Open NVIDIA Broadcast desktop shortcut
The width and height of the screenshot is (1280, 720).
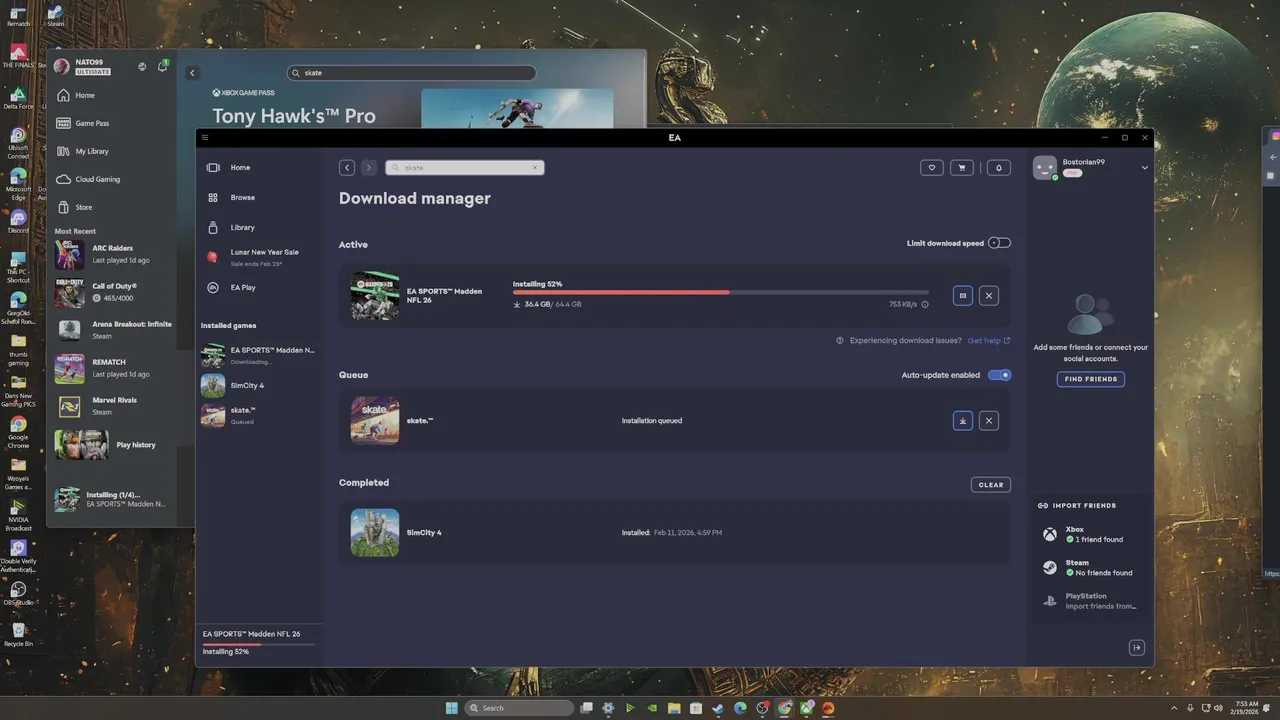[18, 513]
